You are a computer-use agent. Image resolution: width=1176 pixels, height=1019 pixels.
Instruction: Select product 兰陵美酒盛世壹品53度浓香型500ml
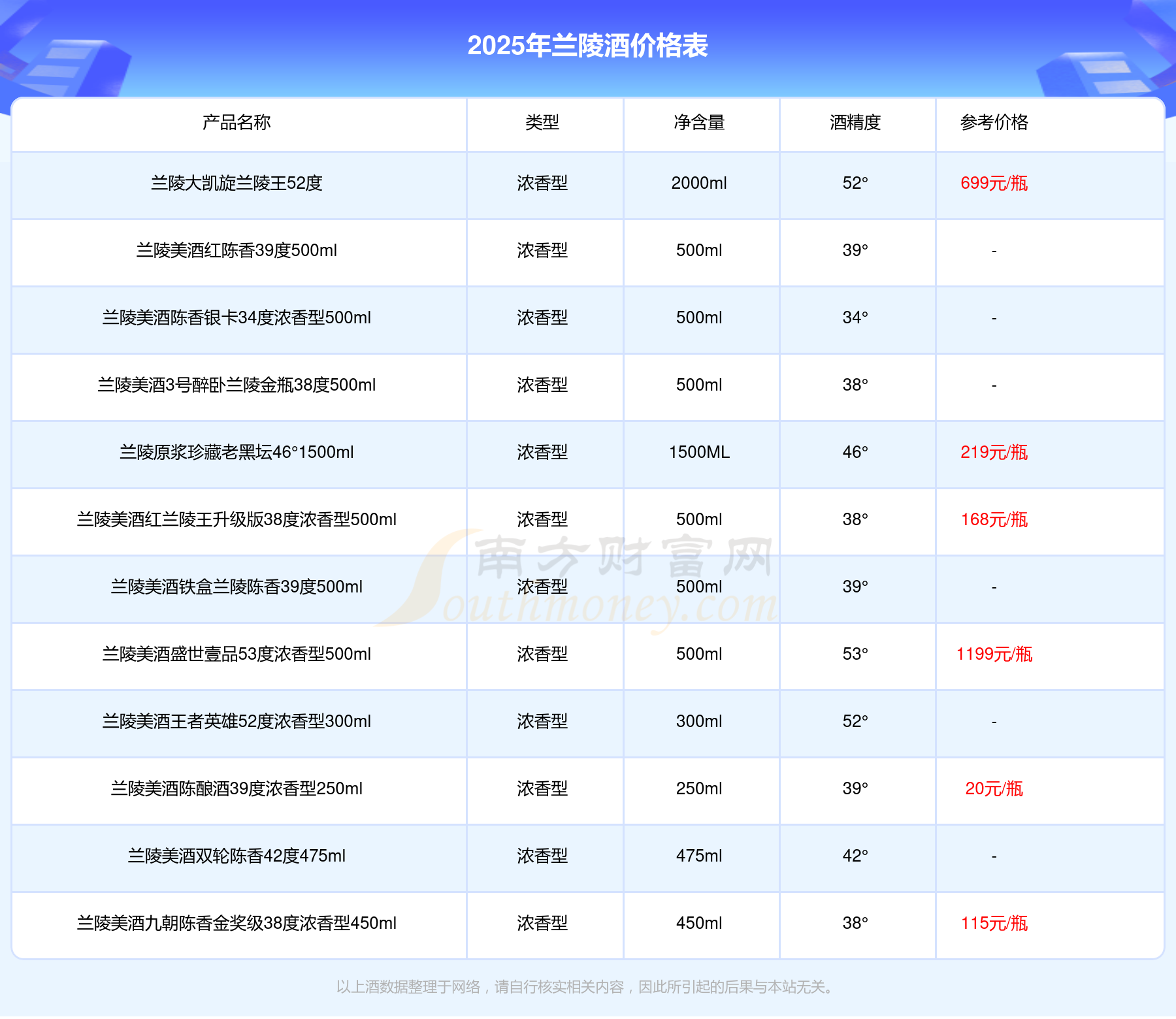pyautogui.click(x=237, y=654)
